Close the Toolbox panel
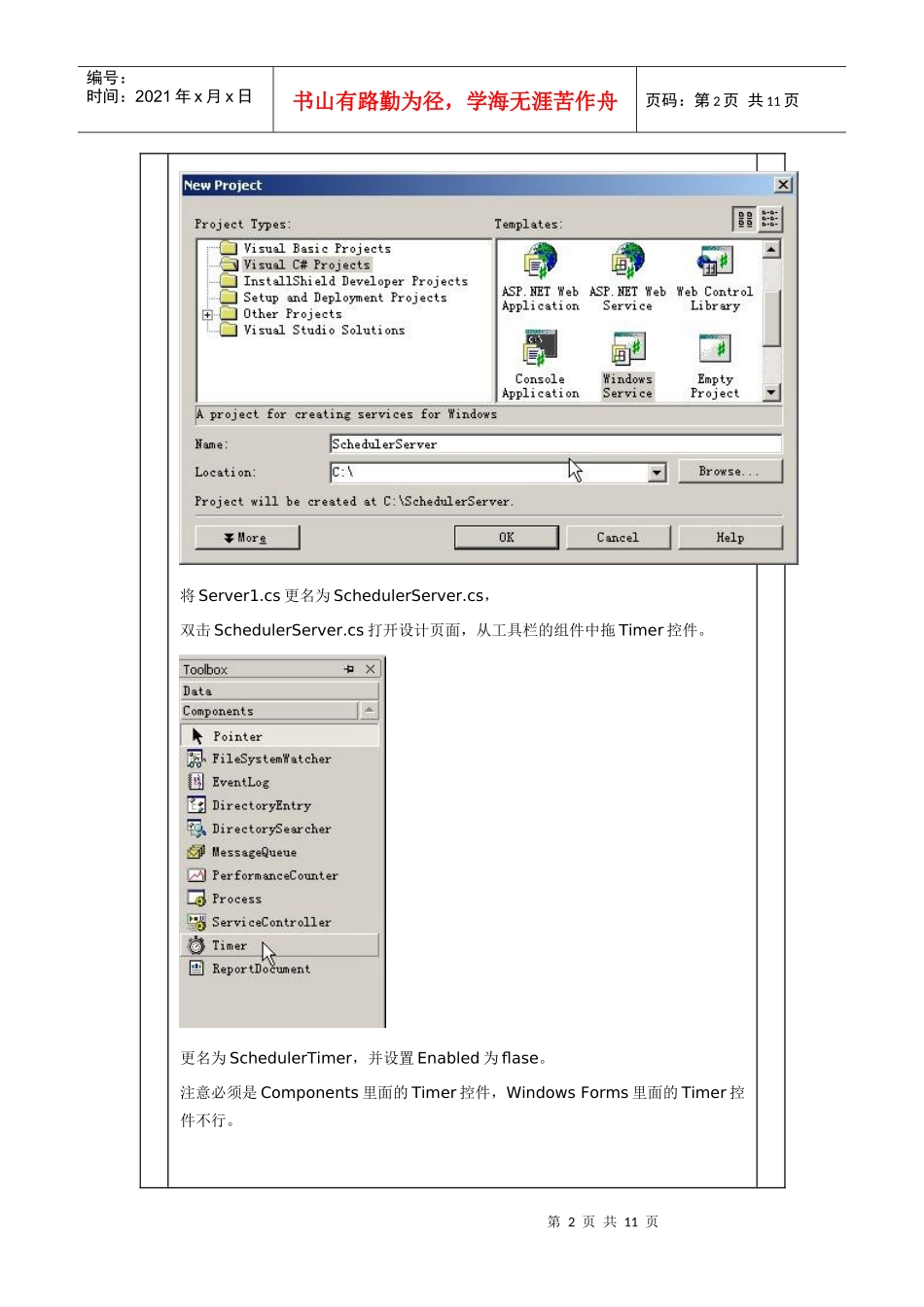This screenshot has width=924, height=1307. (x=370, y=669)
